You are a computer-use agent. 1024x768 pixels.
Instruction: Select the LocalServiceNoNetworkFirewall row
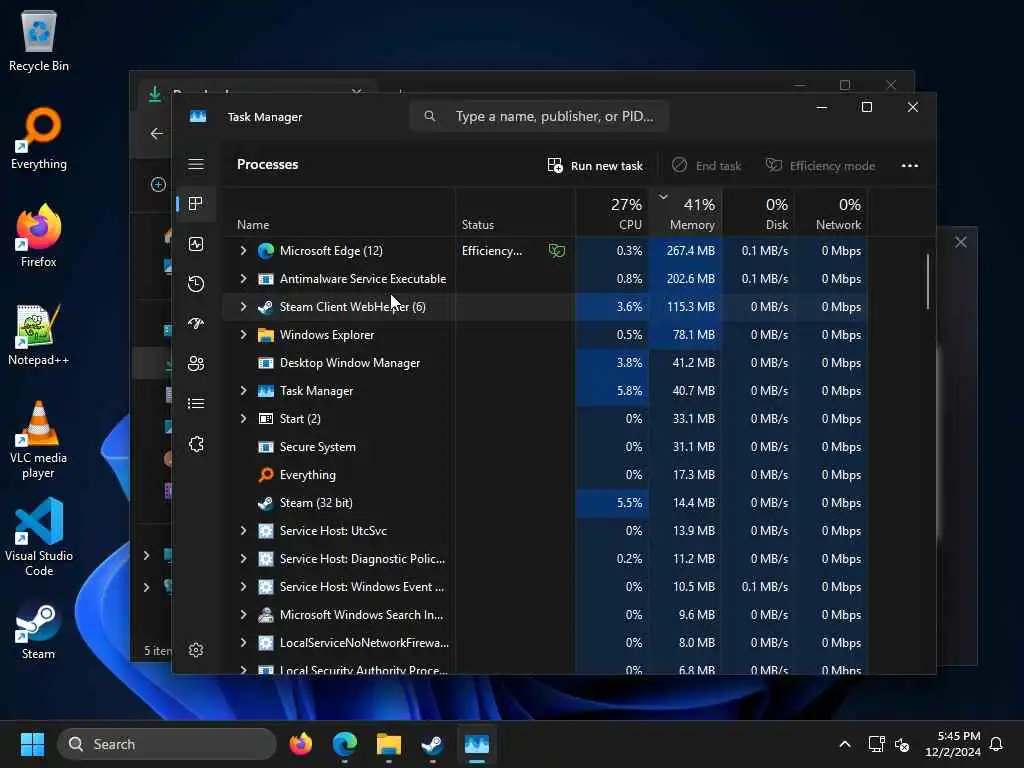545,643
